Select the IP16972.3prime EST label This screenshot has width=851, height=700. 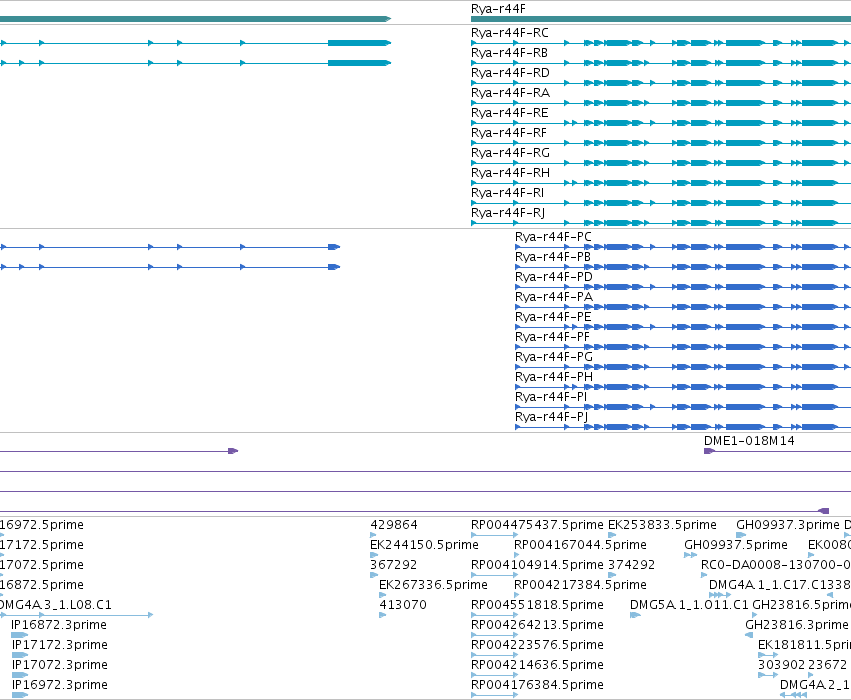click(60, 685)
